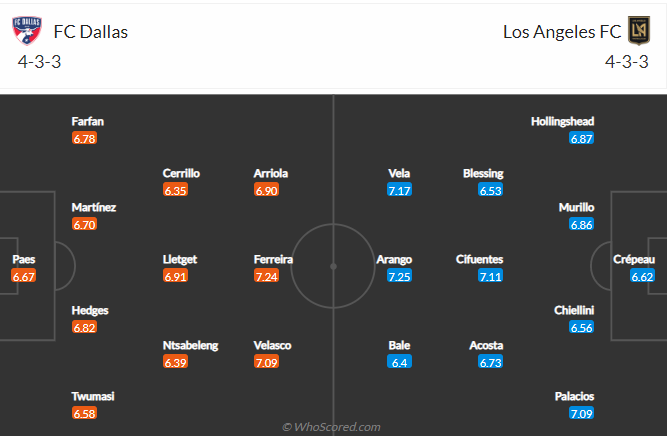Select Farfan player name
The height and width of the screenshot is (436, 670).
click(x=88, y=122)
